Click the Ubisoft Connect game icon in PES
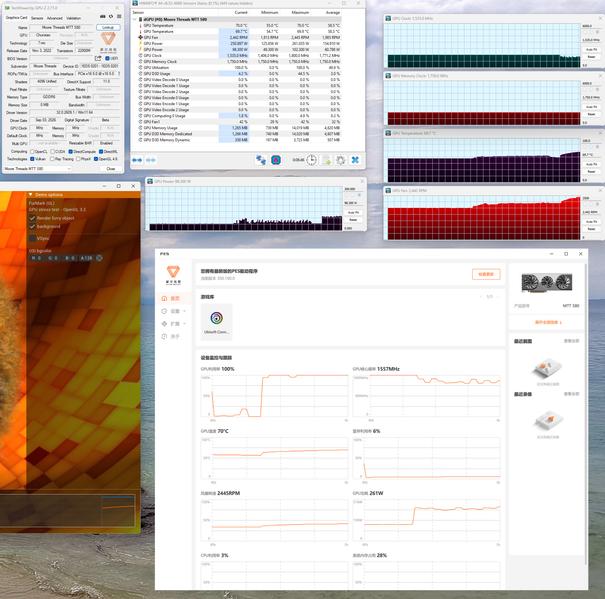The width and height of the screenshot is (605, 599). pos(216,321)
